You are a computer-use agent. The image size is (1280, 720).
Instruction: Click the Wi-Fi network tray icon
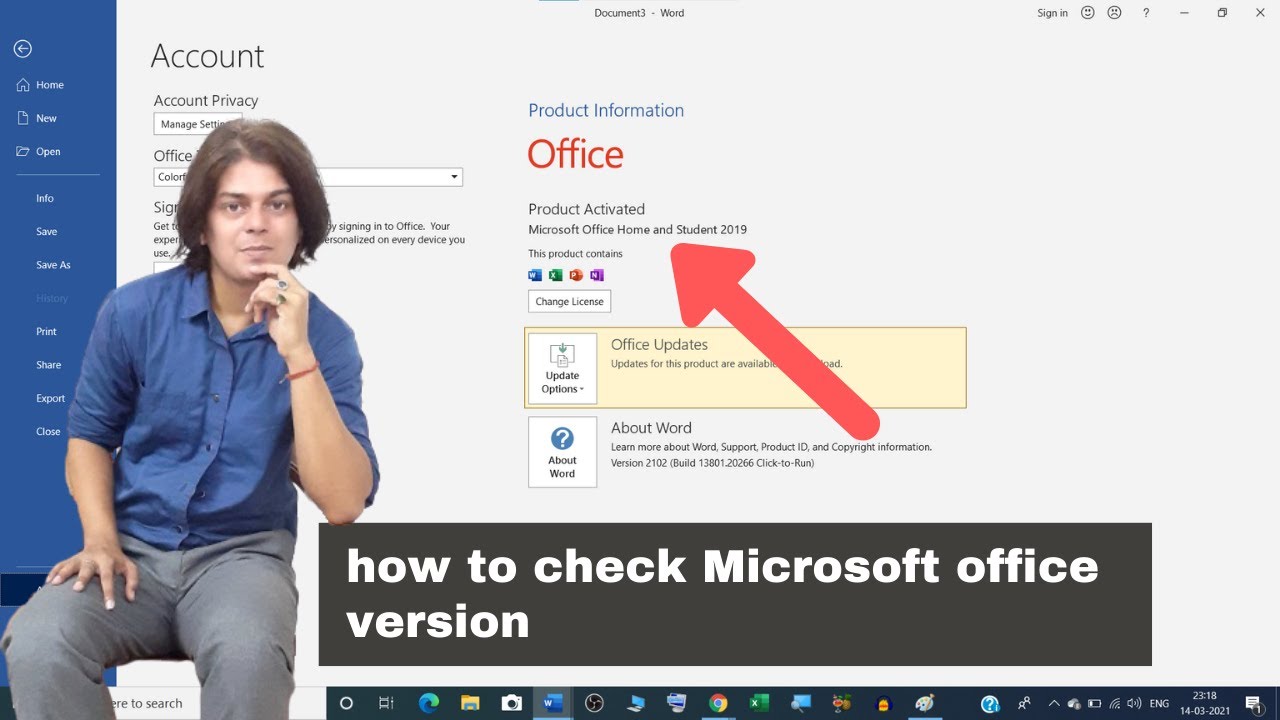1114,703
